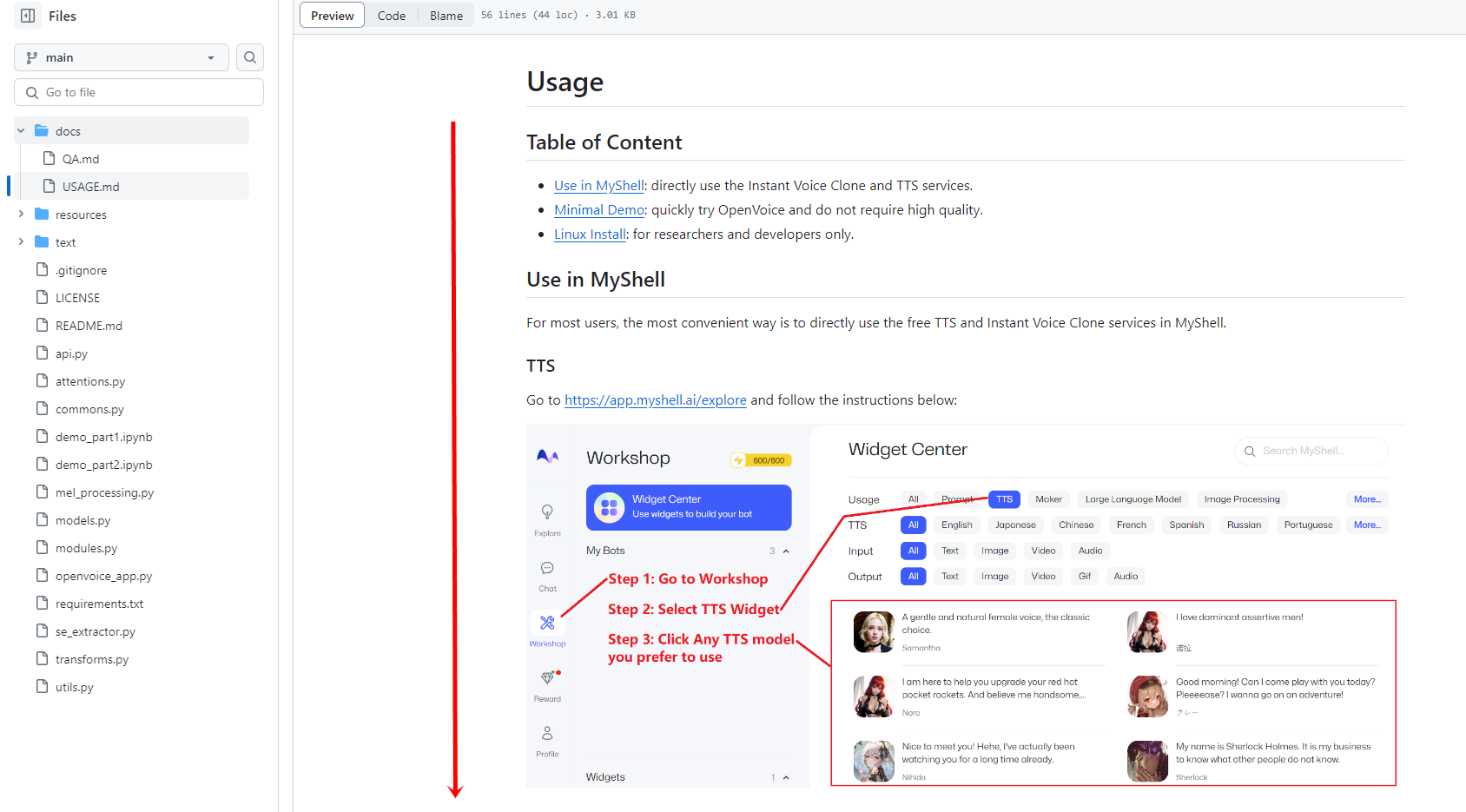The height and width of the screenshot is (812, 1466).
Task: Open utils.py file
Action: tap(74, 687)
